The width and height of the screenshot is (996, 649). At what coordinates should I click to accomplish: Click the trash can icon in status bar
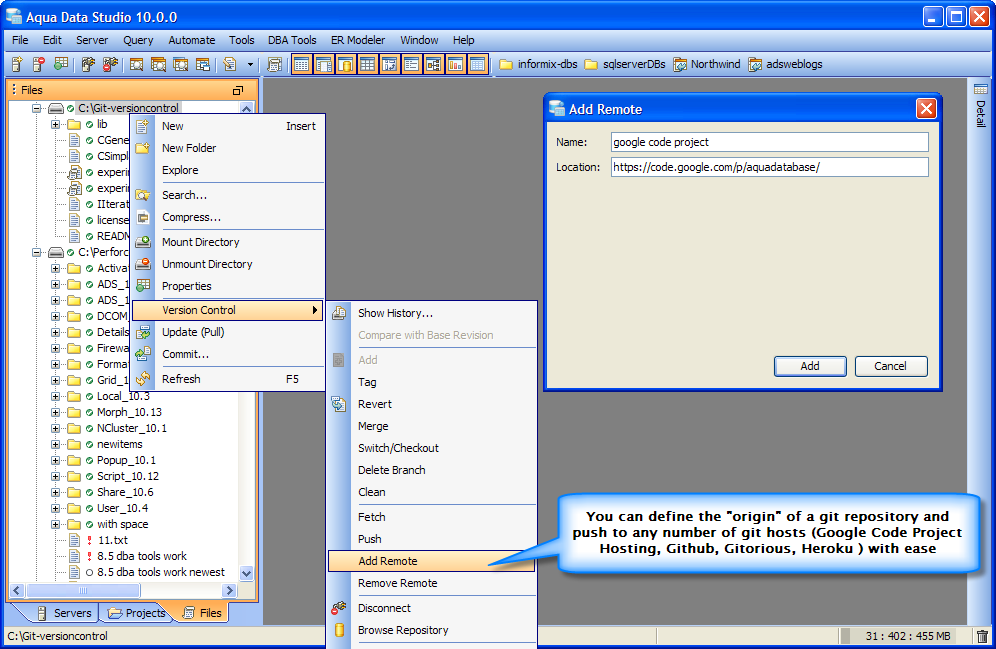pos(982,636)
